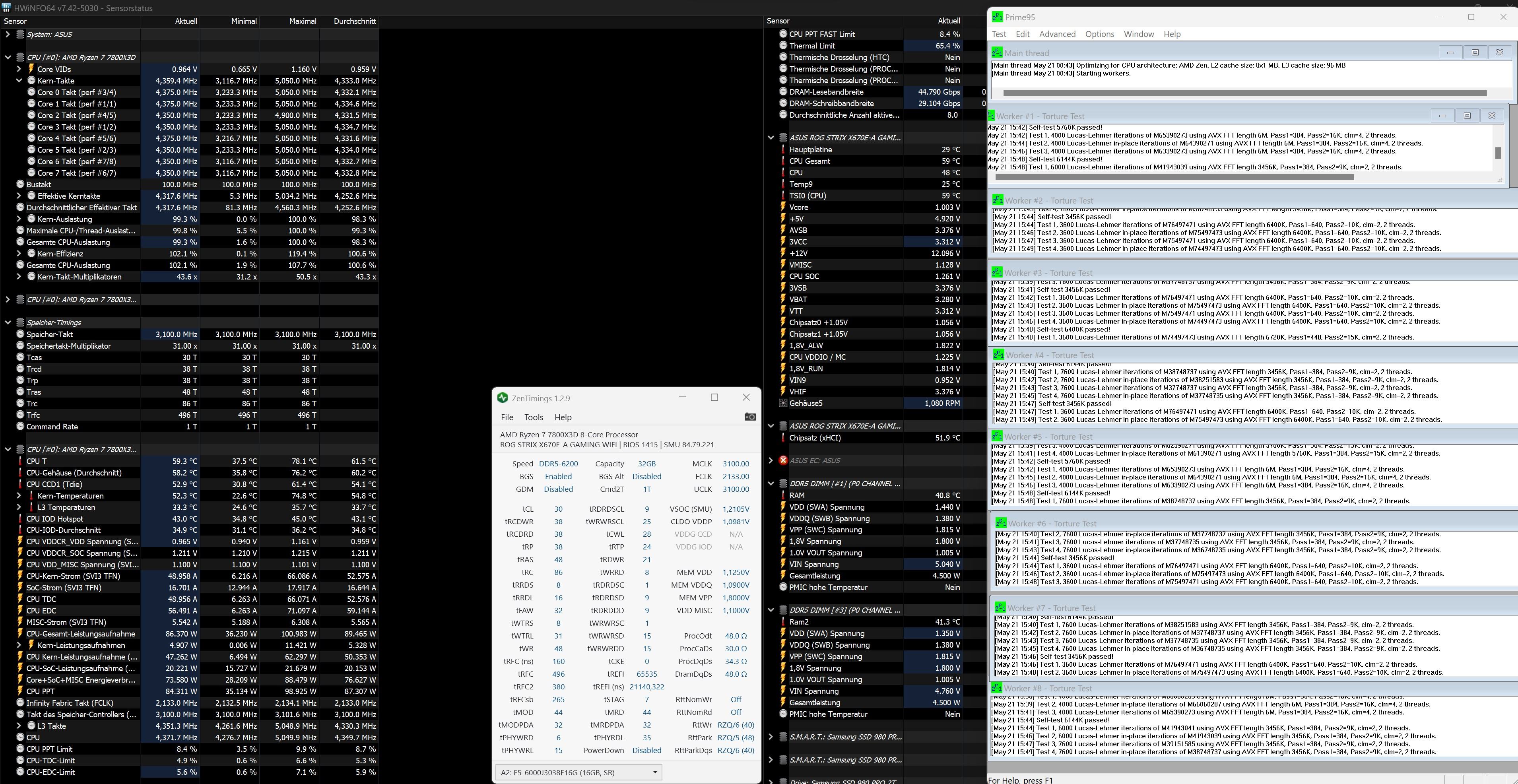Click the voltage icon beside Vcore
1518x784 pixels.
tap(783, 208)
